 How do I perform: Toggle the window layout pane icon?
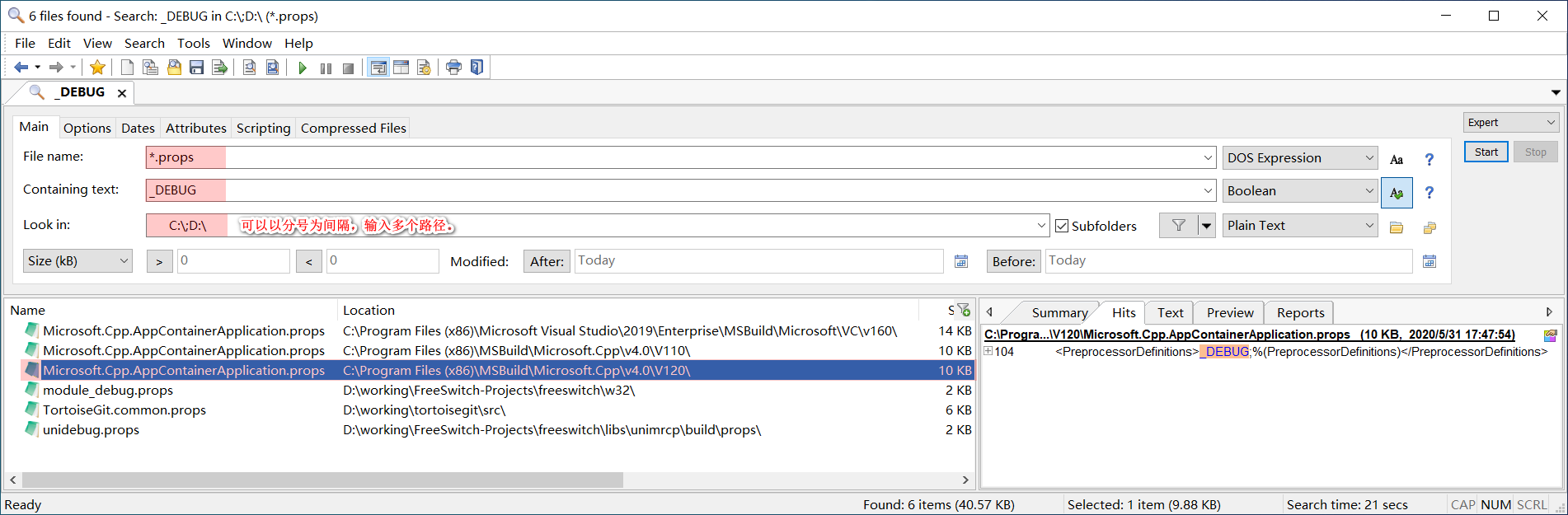pos(401,68)
